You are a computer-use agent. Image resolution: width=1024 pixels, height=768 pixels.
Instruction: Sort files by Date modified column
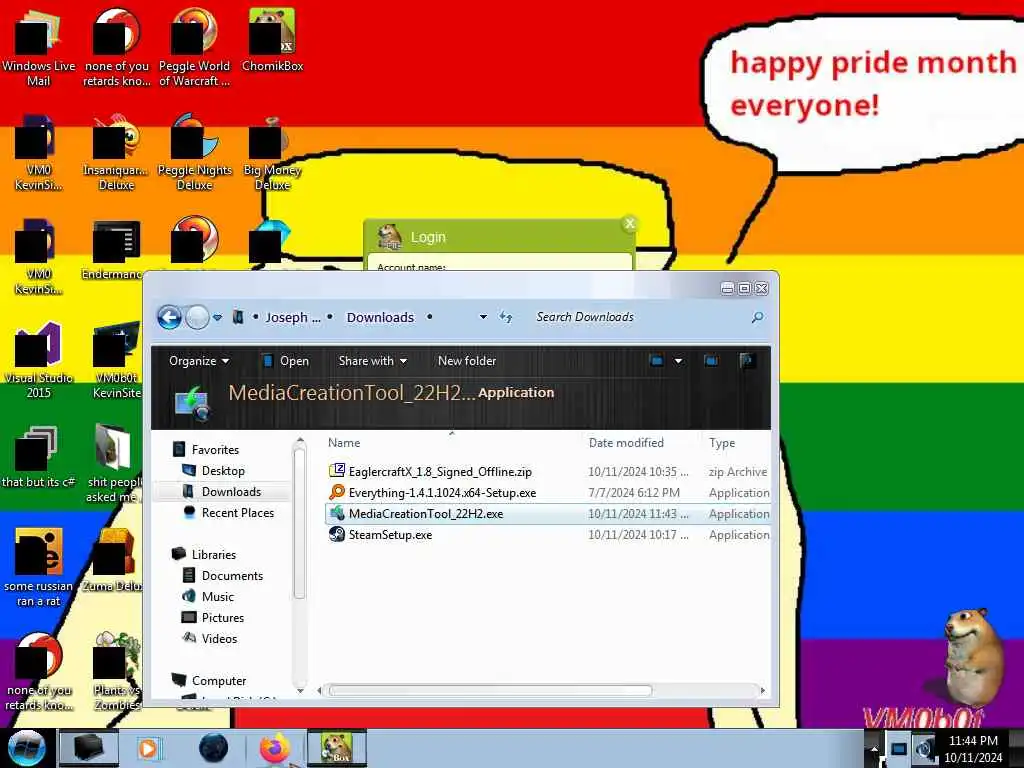[x=626, y=443]
